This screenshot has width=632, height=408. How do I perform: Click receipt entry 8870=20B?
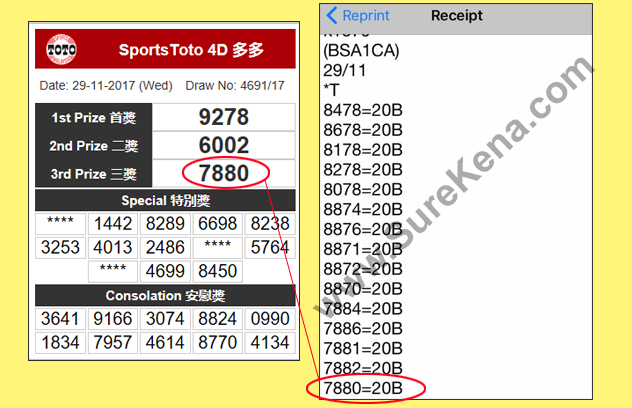[363, 289]
